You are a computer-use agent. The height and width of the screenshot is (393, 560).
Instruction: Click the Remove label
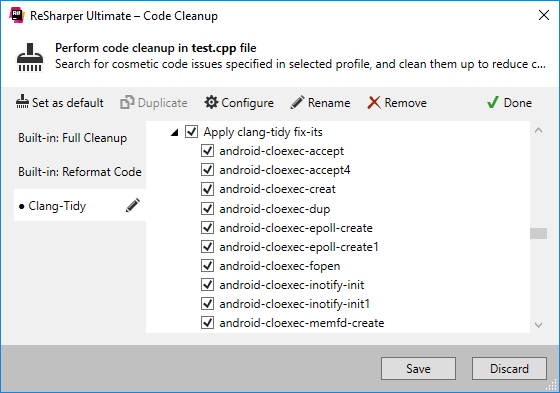pos(405,103)
